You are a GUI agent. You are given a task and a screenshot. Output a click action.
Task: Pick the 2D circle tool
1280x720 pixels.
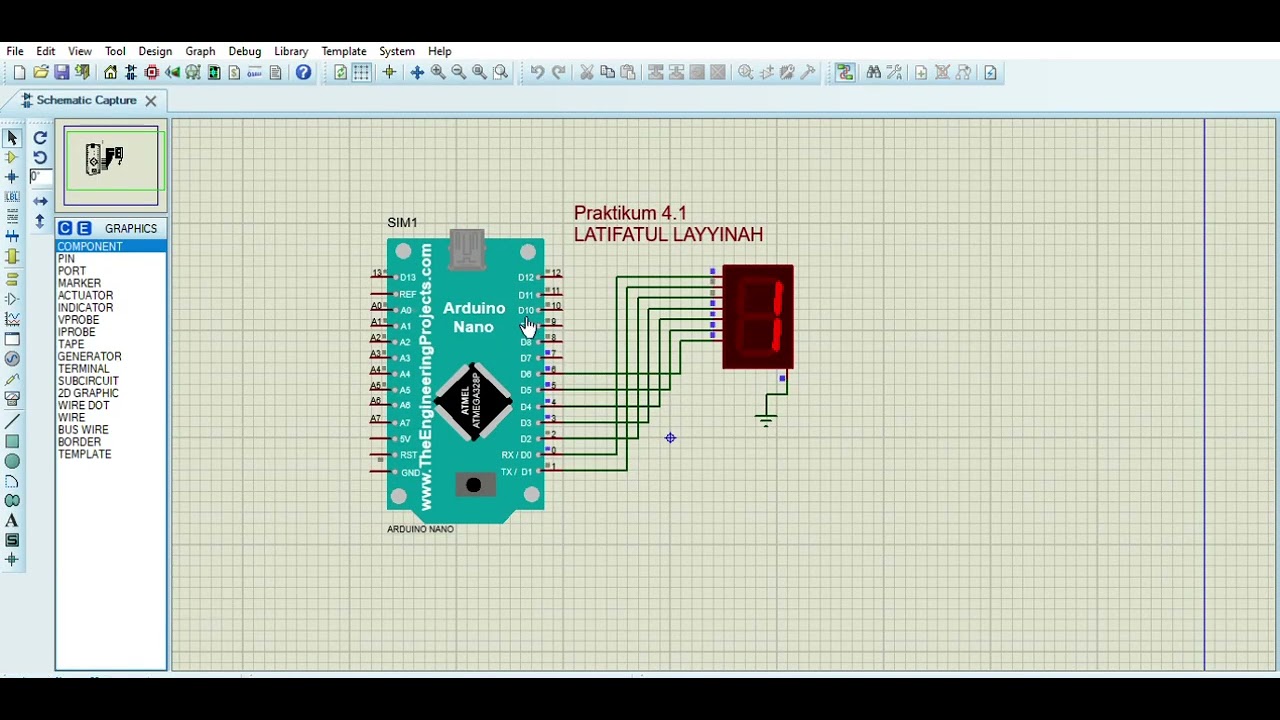pos(12,461)
